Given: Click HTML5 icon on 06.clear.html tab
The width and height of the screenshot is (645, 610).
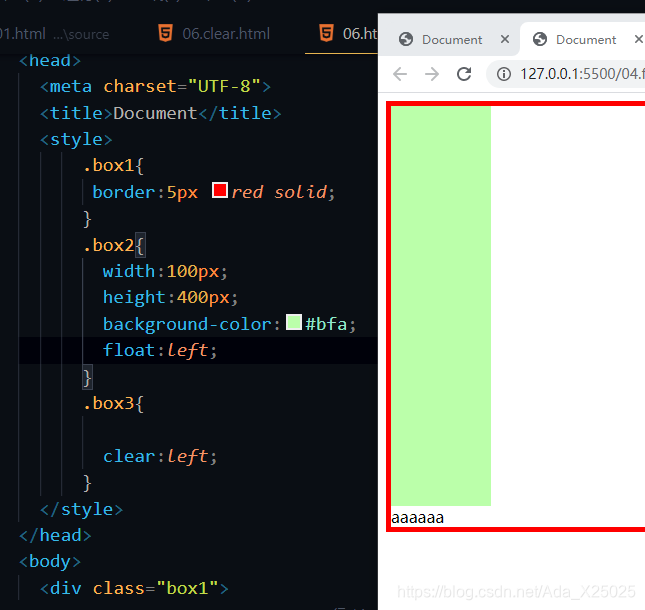Looking at the screenshot, I should (x=165, y=33).
